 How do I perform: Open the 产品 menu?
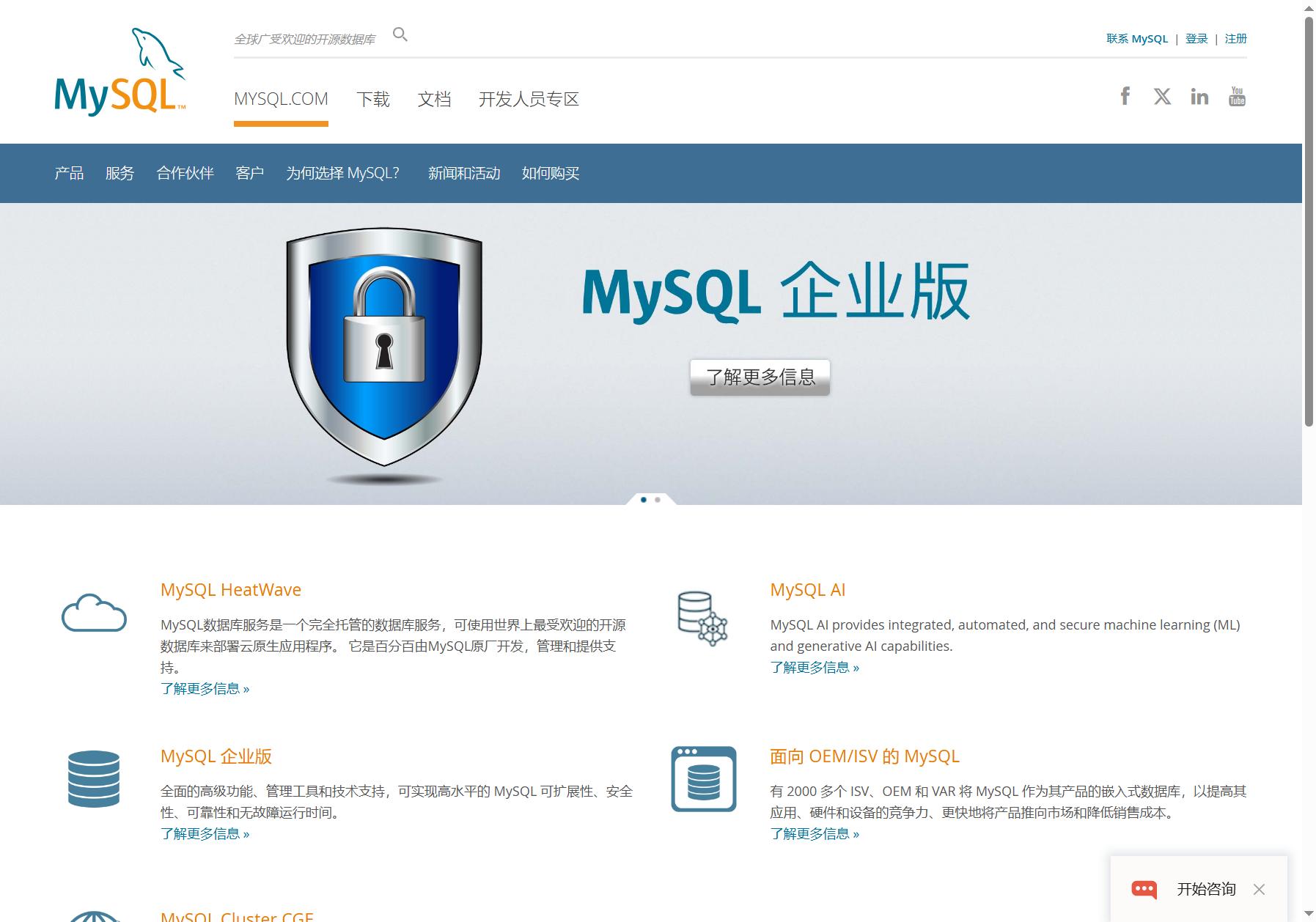tap(69, 173)
